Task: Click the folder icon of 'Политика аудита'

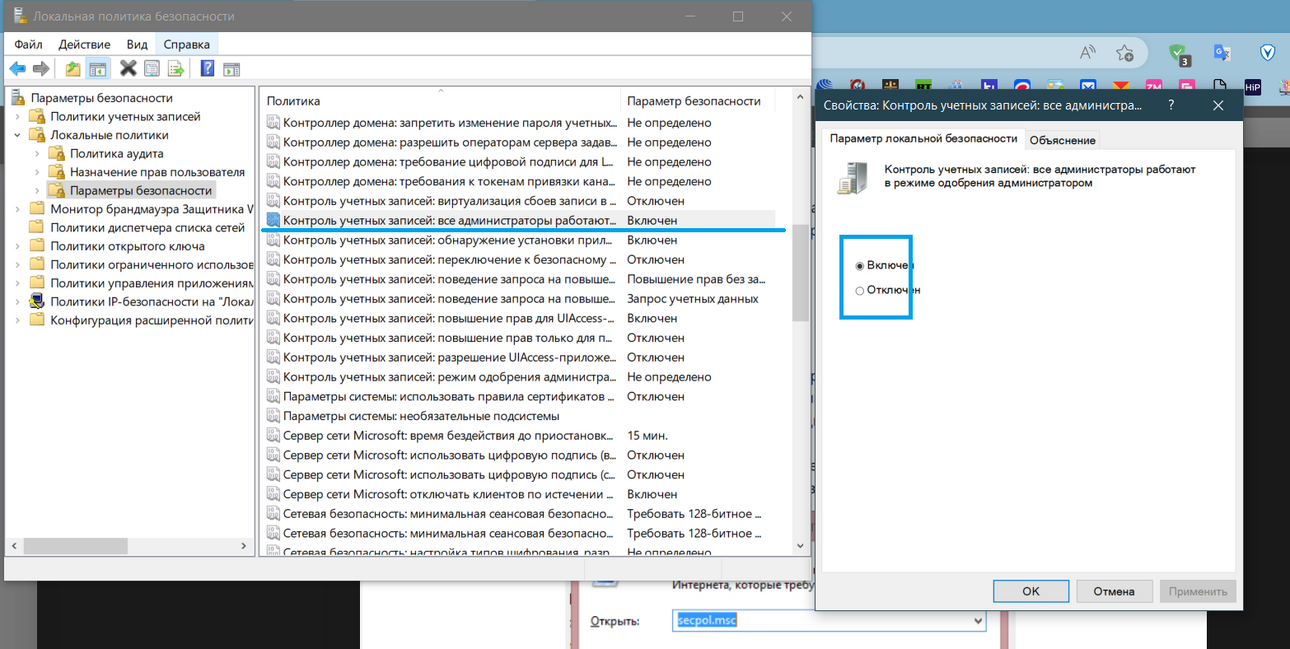Action: (x=57, y=153)
